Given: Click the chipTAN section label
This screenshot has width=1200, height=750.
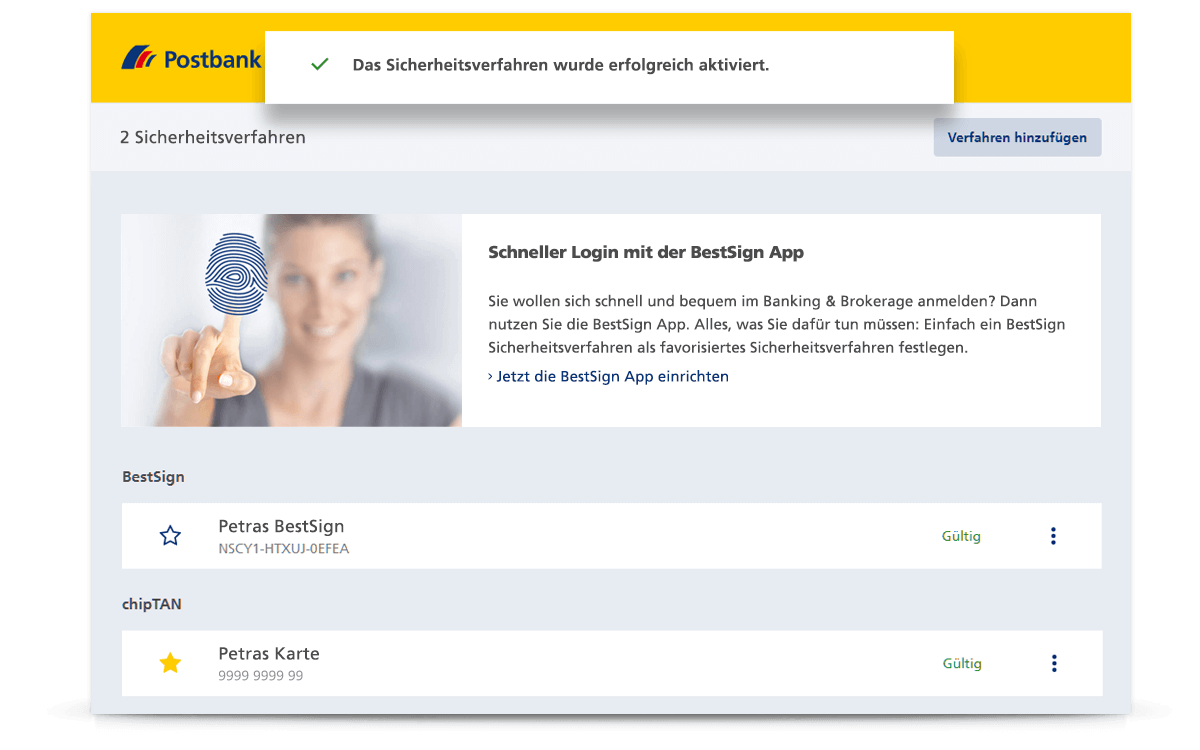Looking at the screenshot, I should click(152, 604).
